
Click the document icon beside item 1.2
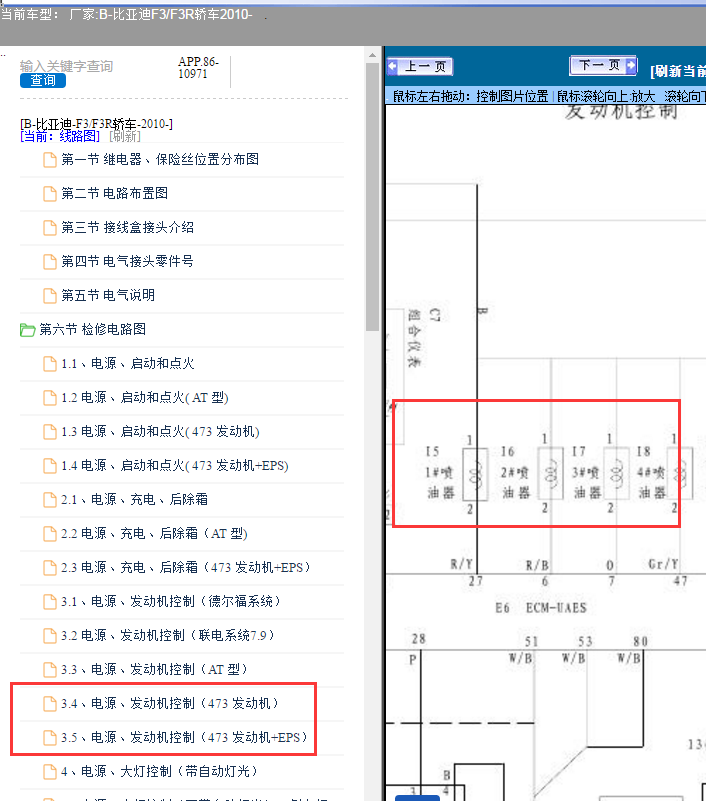tap(50, 398)
